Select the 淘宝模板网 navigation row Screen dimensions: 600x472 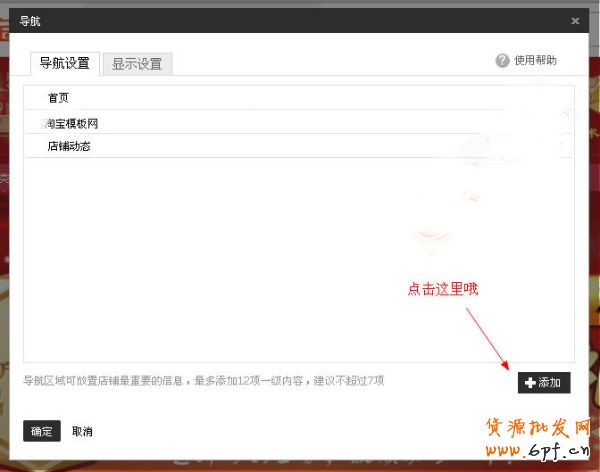(x=72, y=123)
